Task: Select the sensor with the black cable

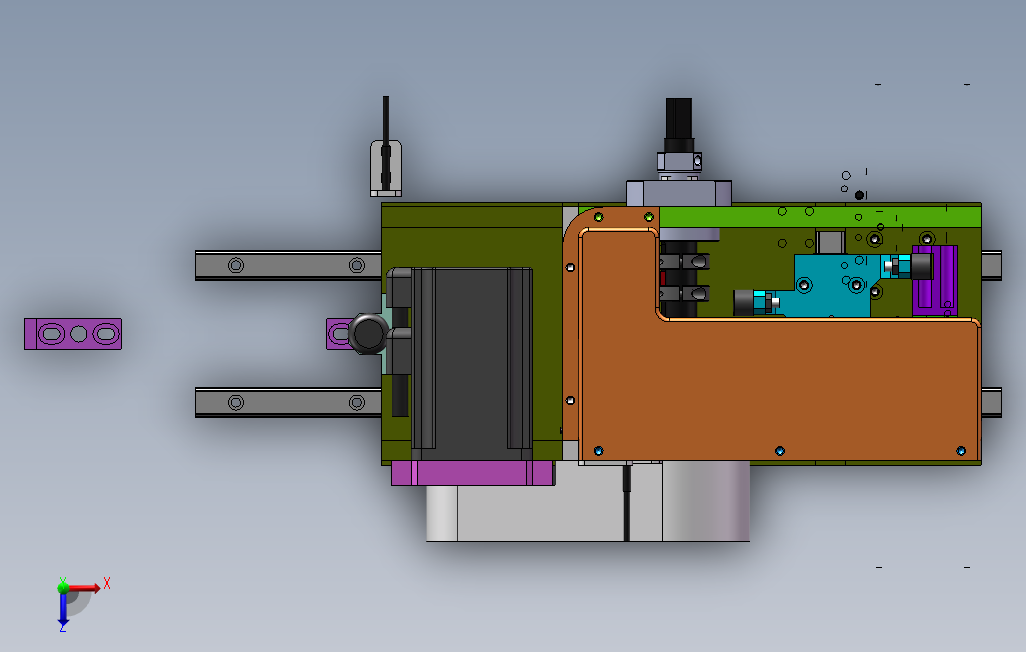Action: 386,168
